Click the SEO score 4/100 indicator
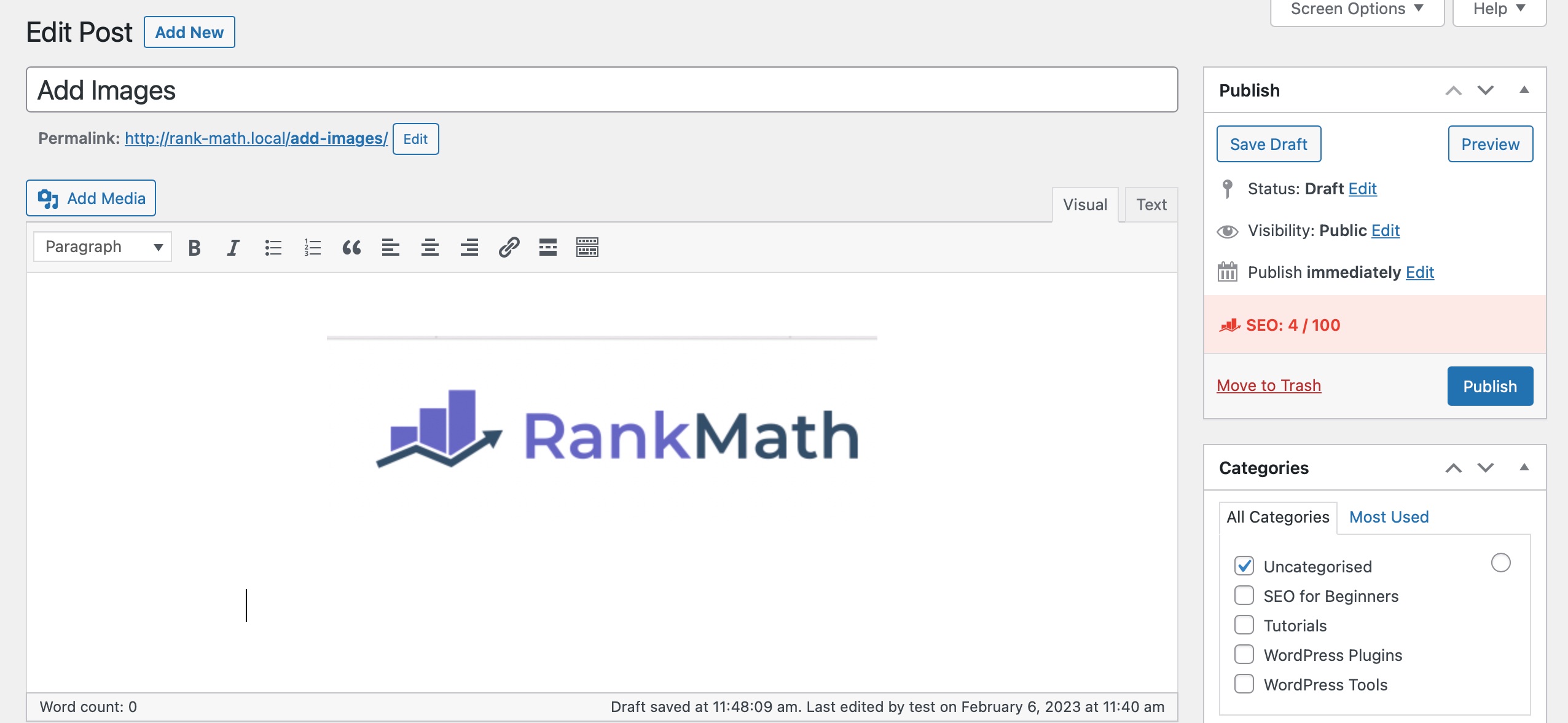1568x723 pixels. click(x=1292, y=324)
